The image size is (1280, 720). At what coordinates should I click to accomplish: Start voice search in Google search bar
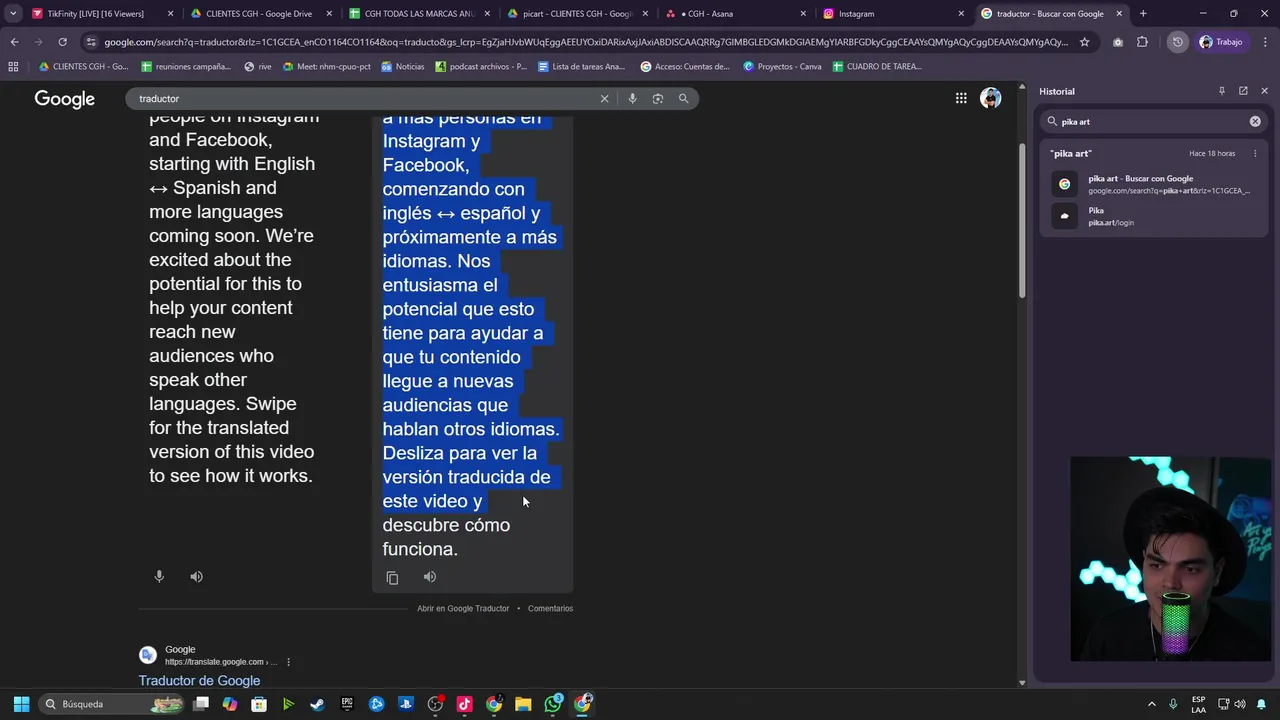click(632, 99)
